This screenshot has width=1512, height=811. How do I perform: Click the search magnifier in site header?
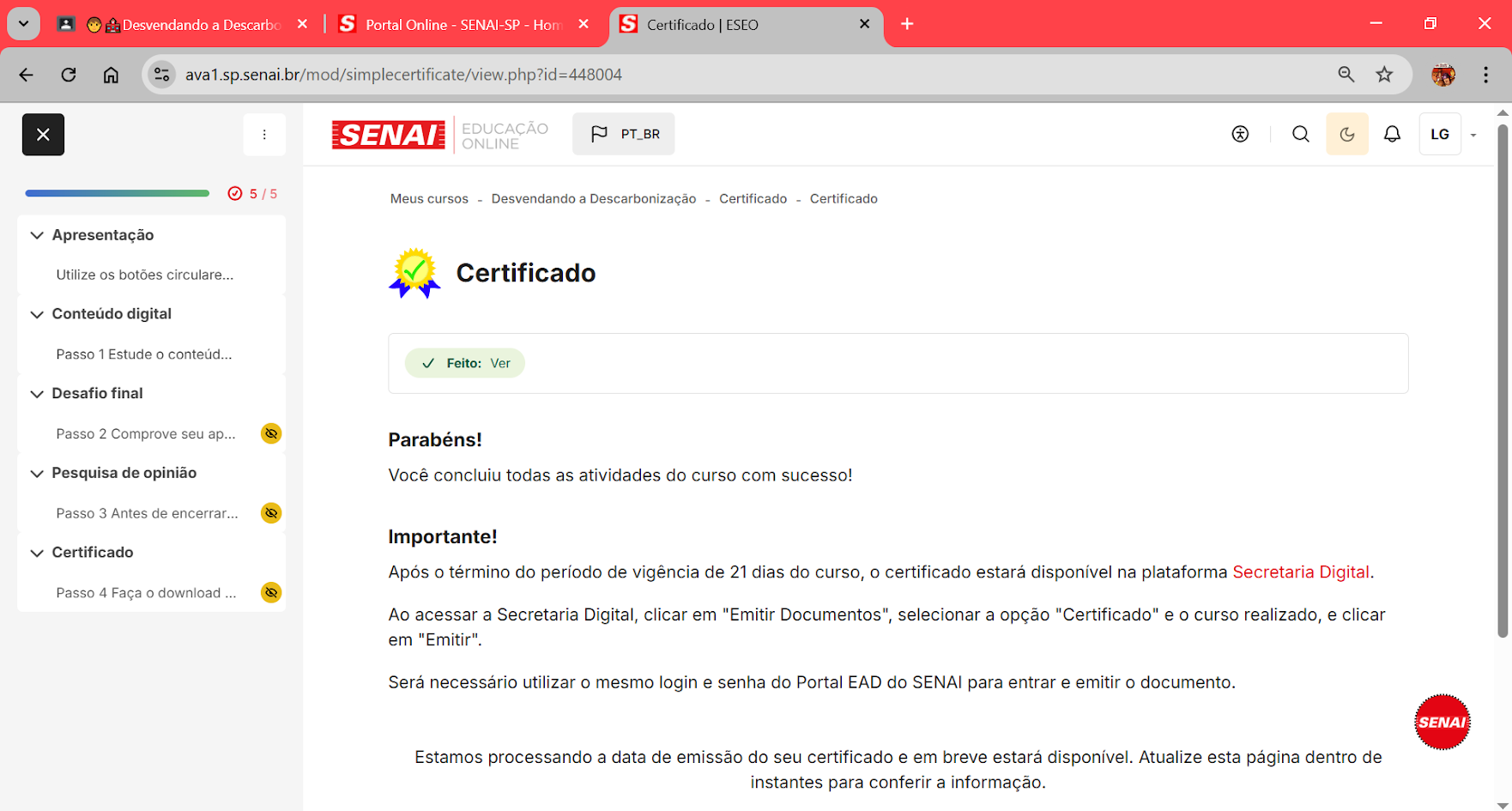(x=1301, y=134)
